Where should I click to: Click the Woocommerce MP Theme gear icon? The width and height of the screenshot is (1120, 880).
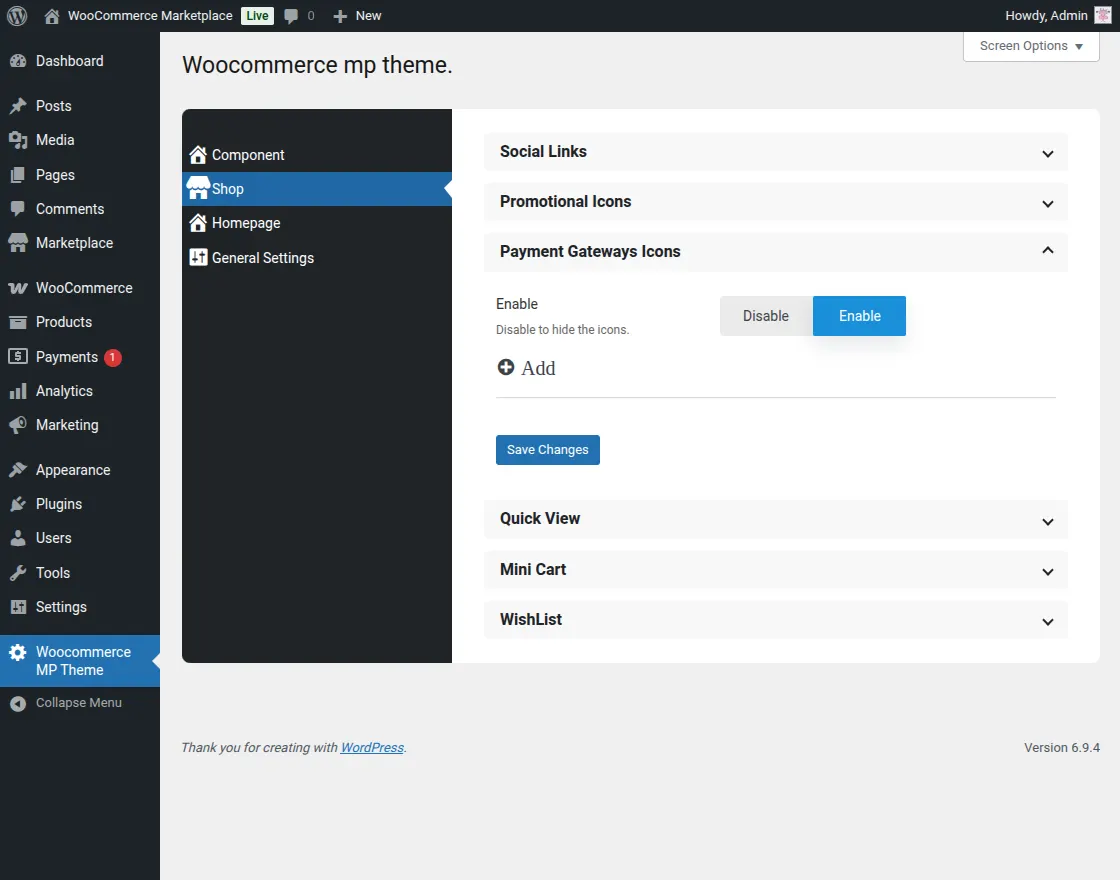18,652
